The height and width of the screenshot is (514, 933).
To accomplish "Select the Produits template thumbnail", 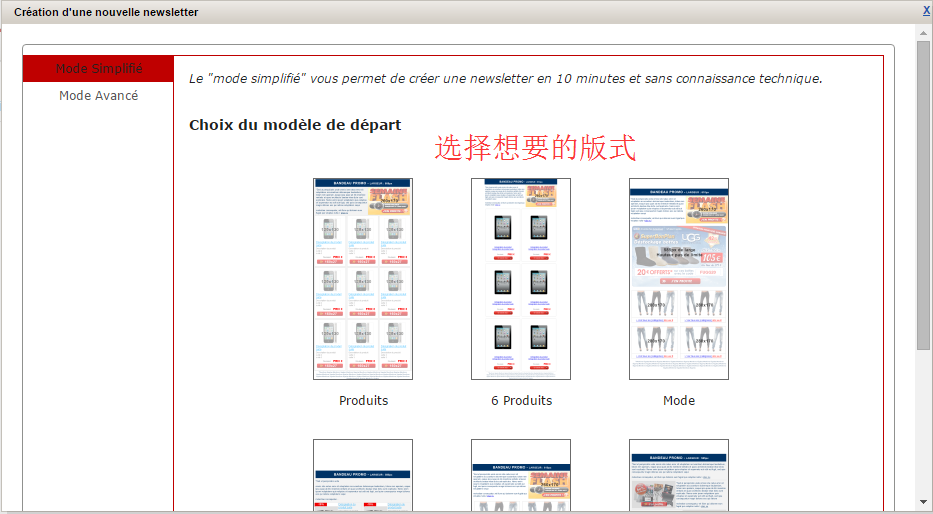I will 363,279.
